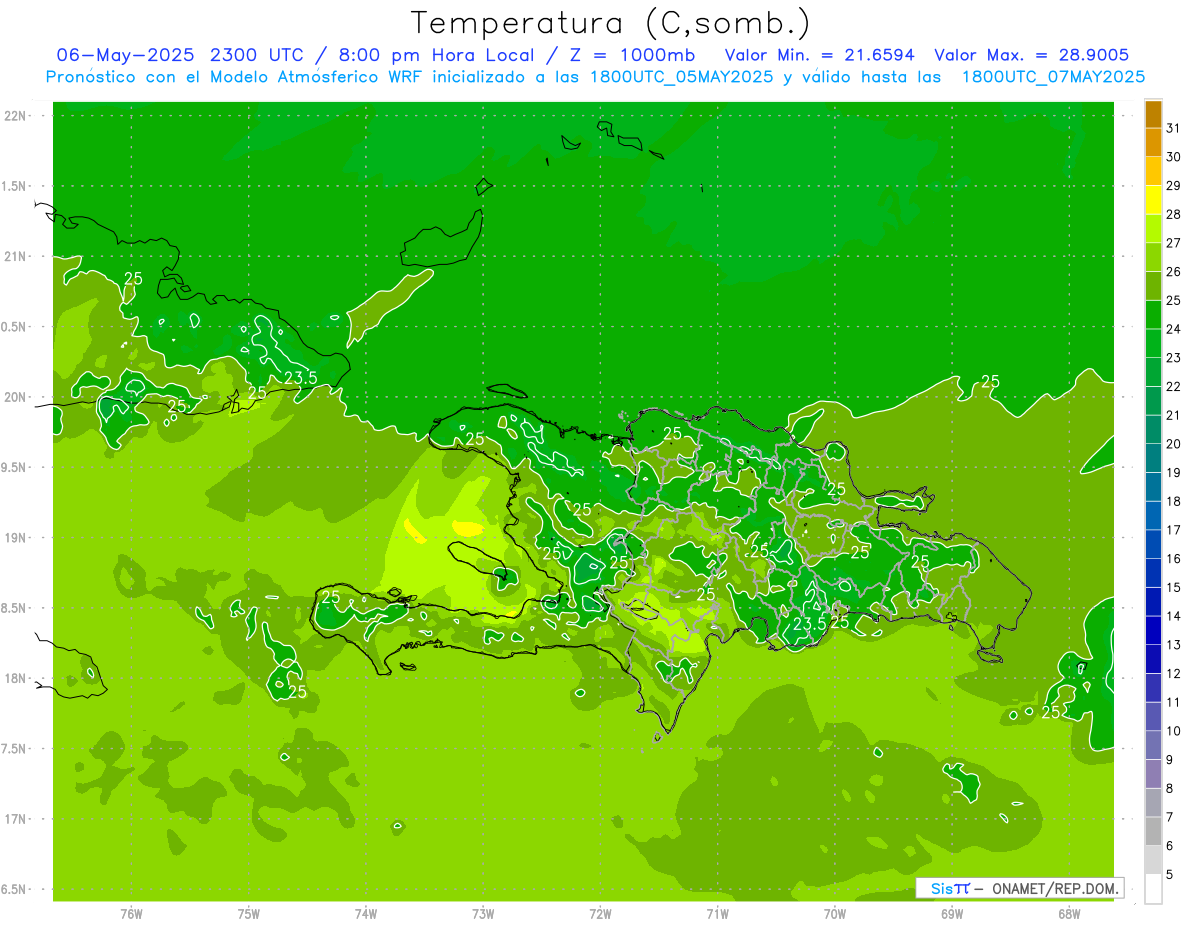Click the "Valor Max. = 28.9005" readout
Screen dimensions: 1200x927
[x=1032, y=54]
